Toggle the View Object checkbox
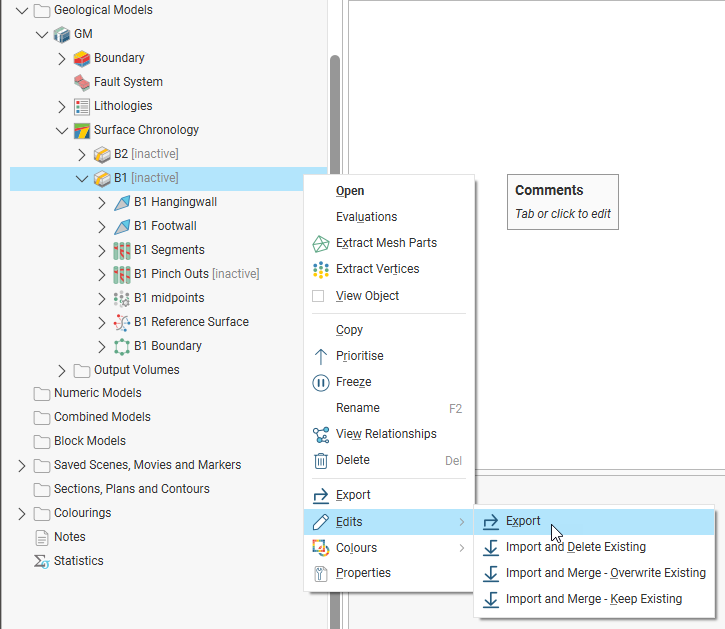This screenshot has height=629, width=725. [x=318, y=296]
